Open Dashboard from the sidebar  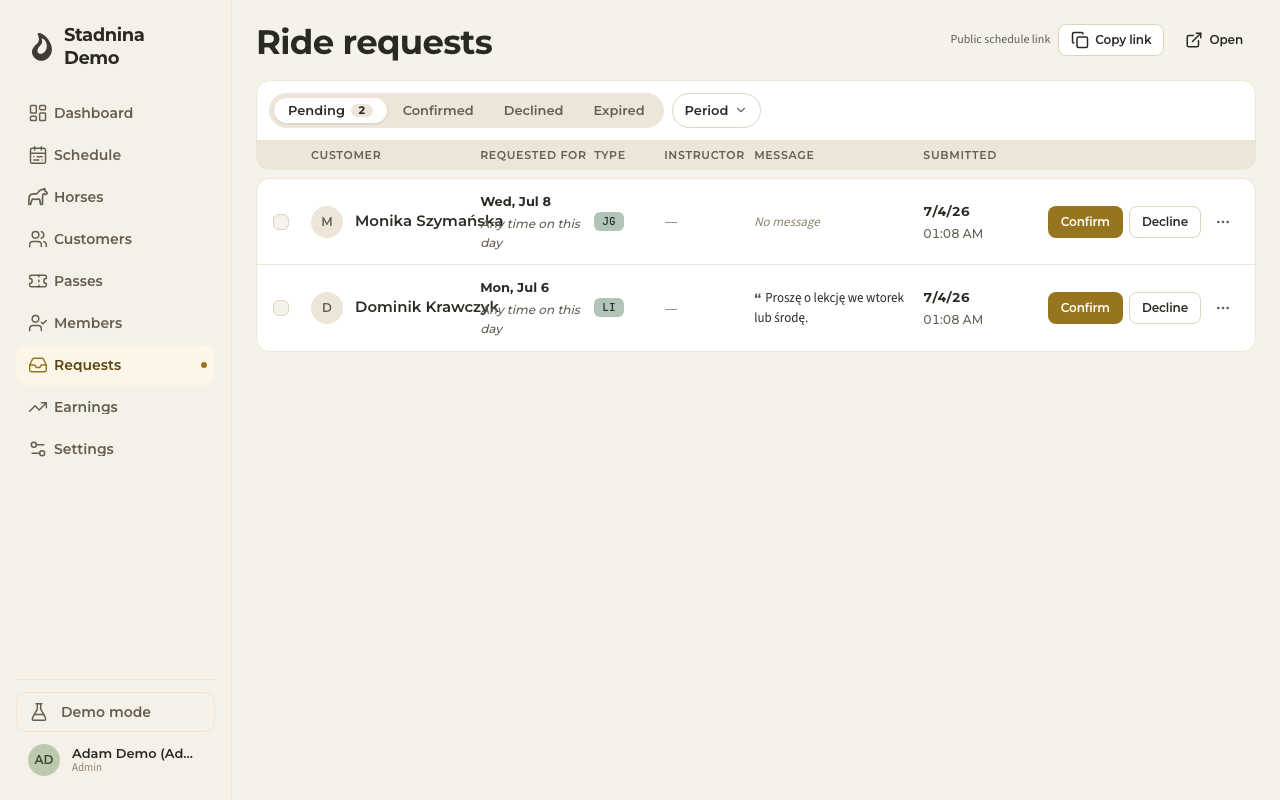point(115,113)
